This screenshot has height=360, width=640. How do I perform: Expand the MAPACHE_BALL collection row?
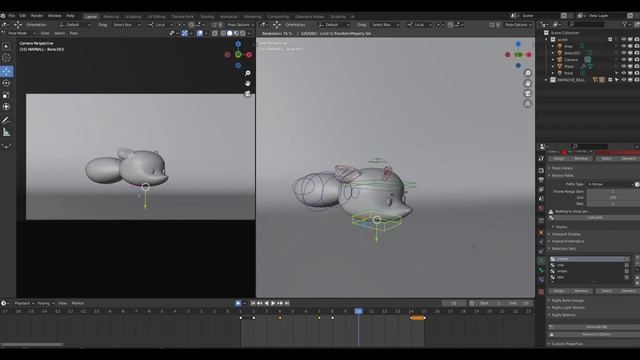pyautogui.click(x=546, y=80)
